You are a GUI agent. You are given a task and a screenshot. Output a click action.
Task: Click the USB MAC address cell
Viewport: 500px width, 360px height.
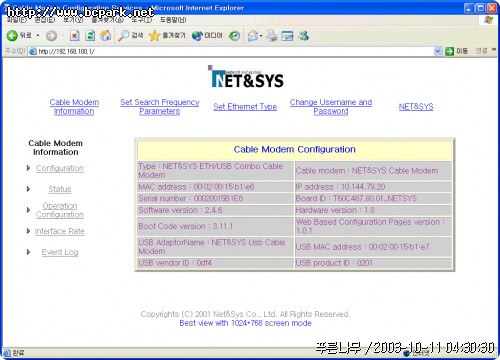(x=373, y=247)
